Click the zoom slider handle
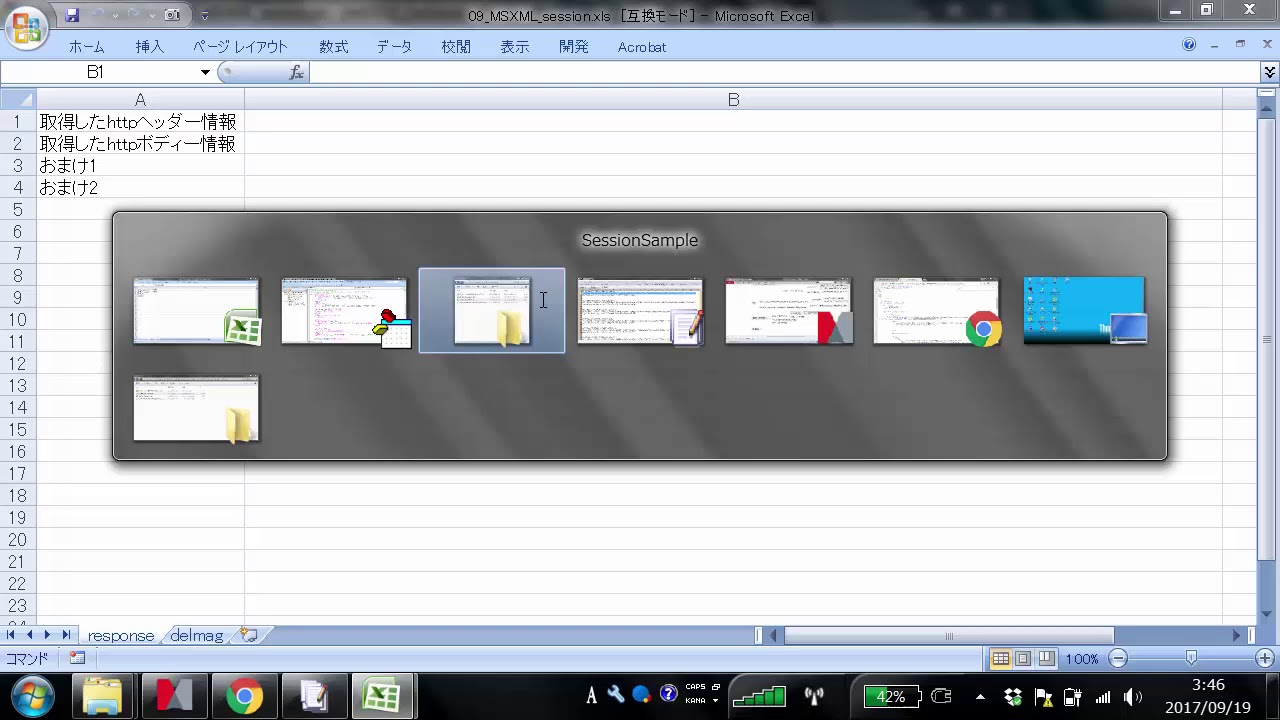This screenshot has width=1280, height=720. [1191, 658]
